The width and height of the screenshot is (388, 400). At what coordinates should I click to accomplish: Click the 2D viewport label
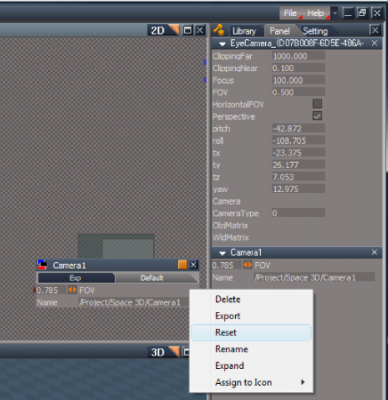coord(158,31)
